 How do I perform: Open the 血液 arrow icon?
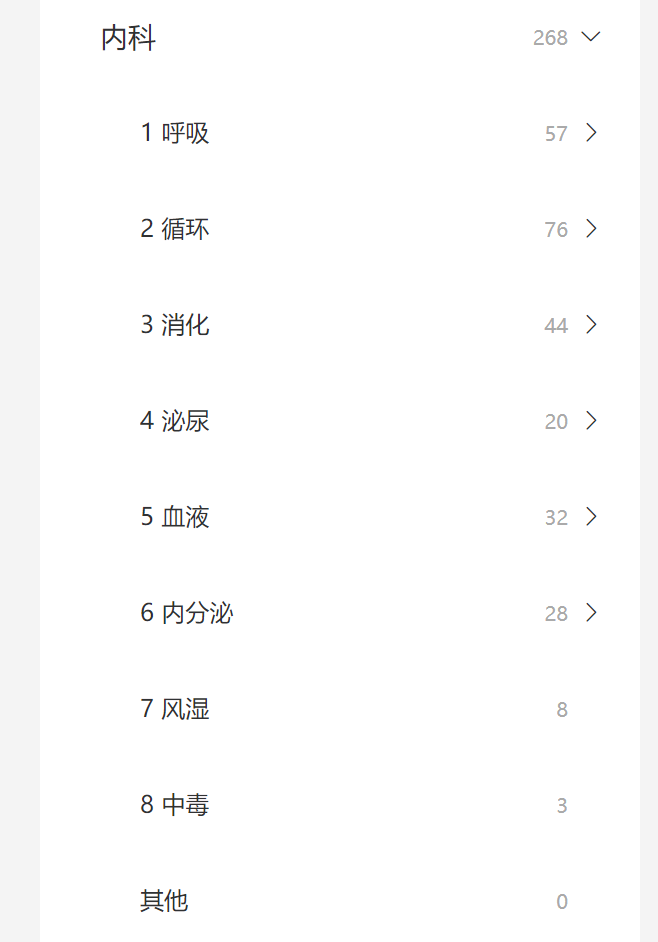tap(591, 517)
